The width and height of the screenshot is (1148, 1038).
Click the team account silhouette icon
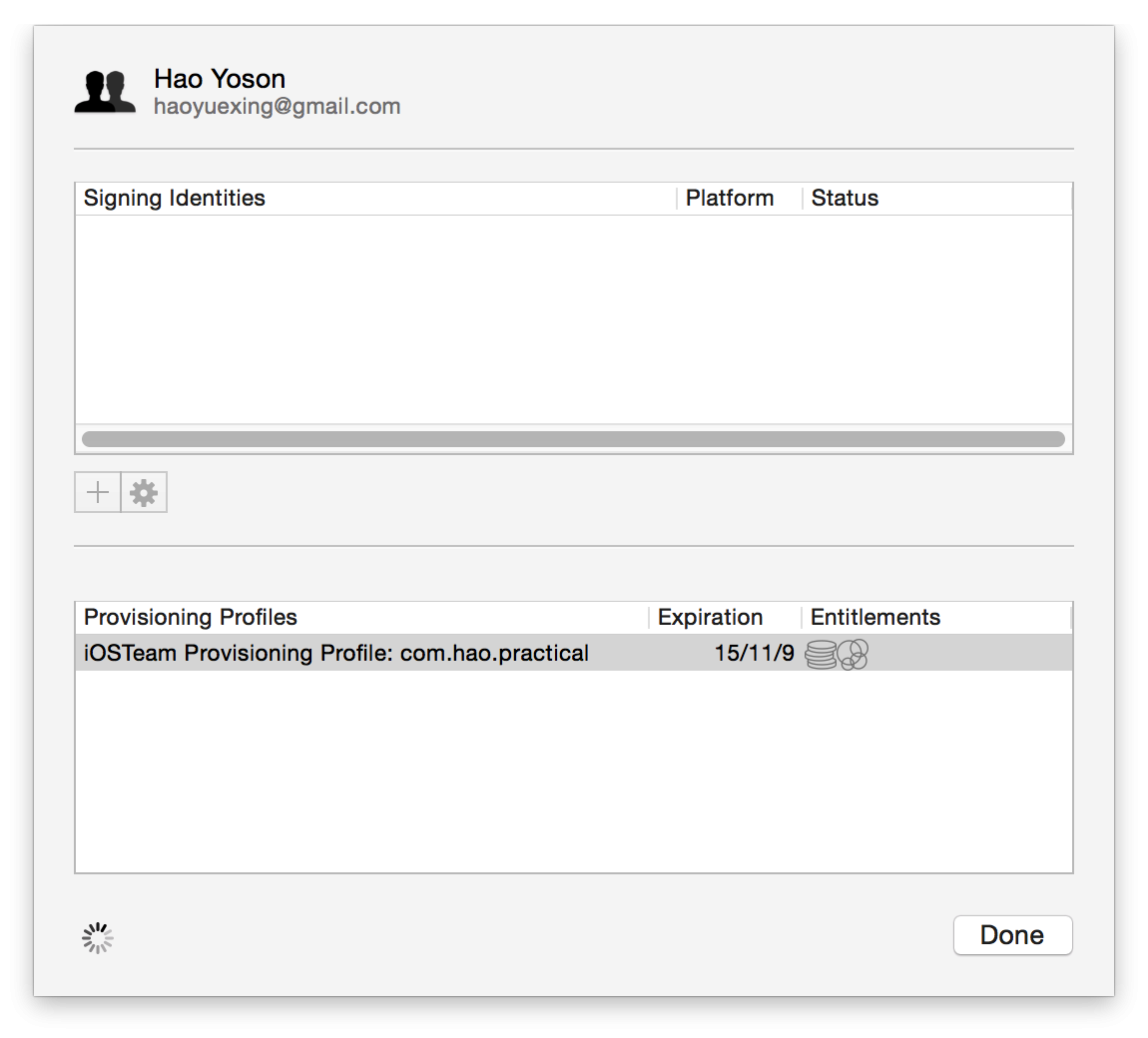[x=106, y=92]
